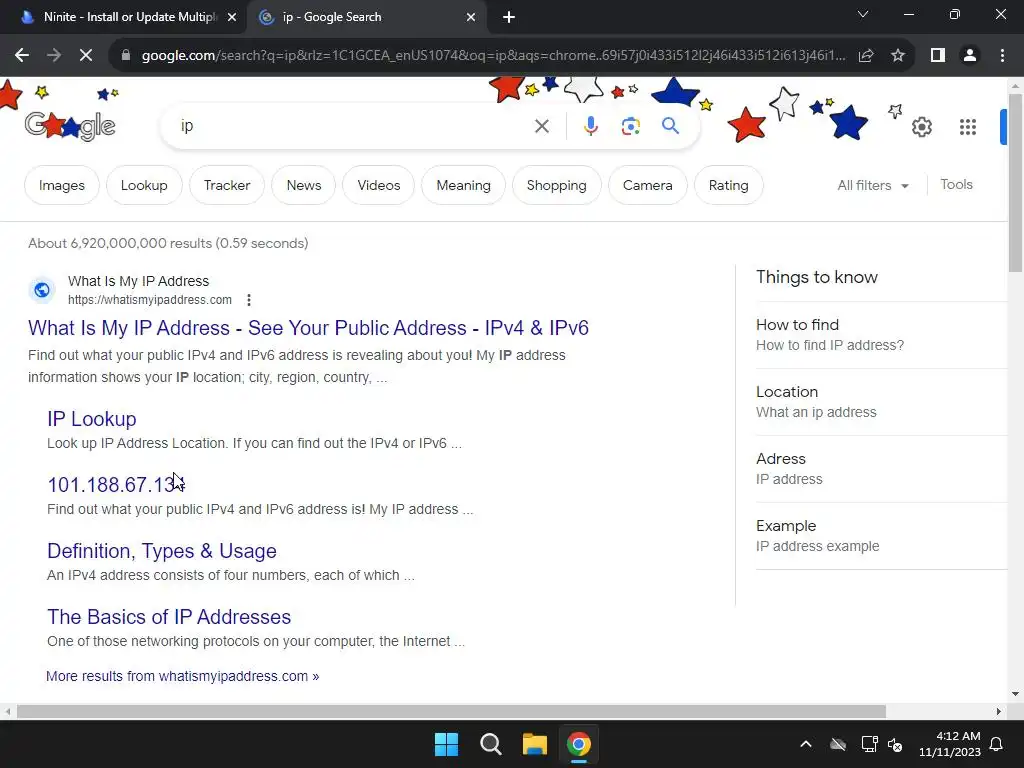Clear the search box with the X icon
Screen dimensions: 1024x768
coord(541,126)
